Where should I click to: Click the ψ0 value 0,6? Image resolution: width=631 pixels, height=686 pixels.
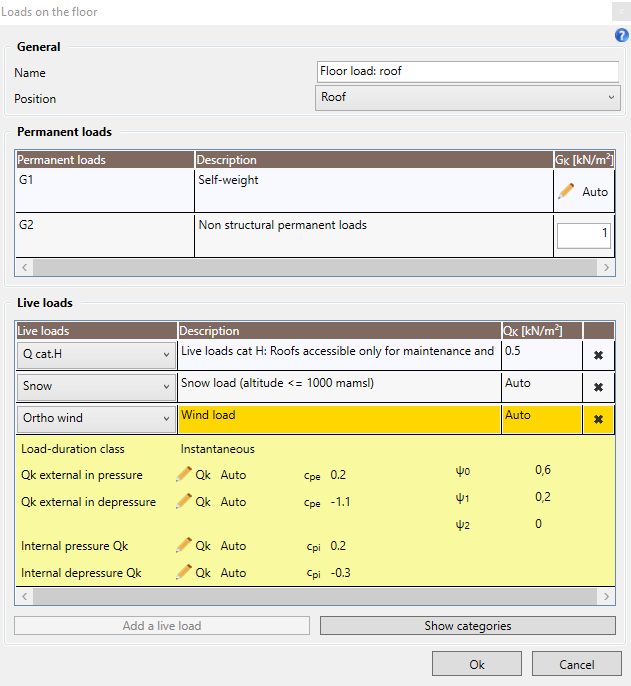[543, 470]
